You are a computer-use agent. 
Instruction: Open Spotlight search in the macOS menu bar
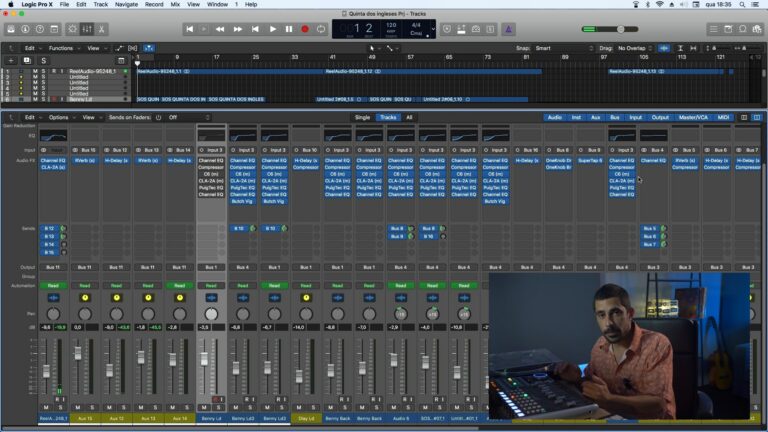click(742, 4)
